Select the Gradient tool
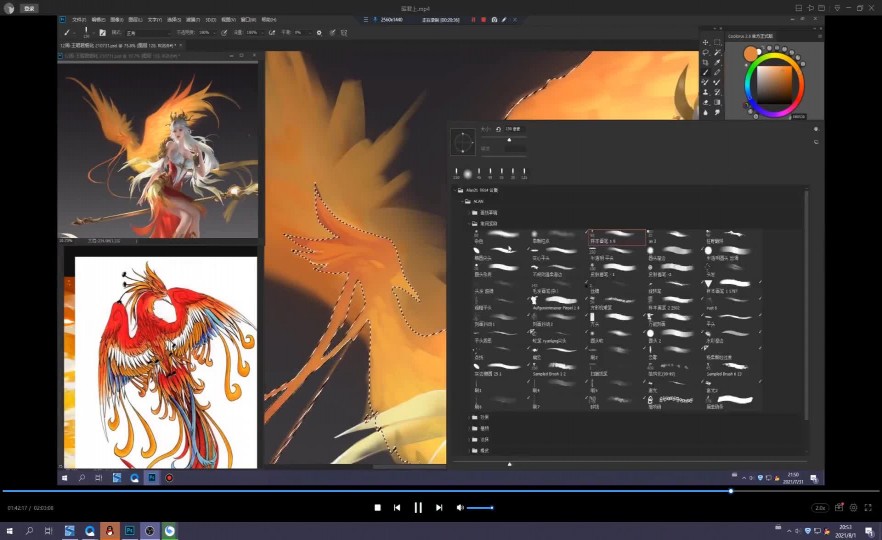This screenshot has height=540, width=882. pos(717,102)
